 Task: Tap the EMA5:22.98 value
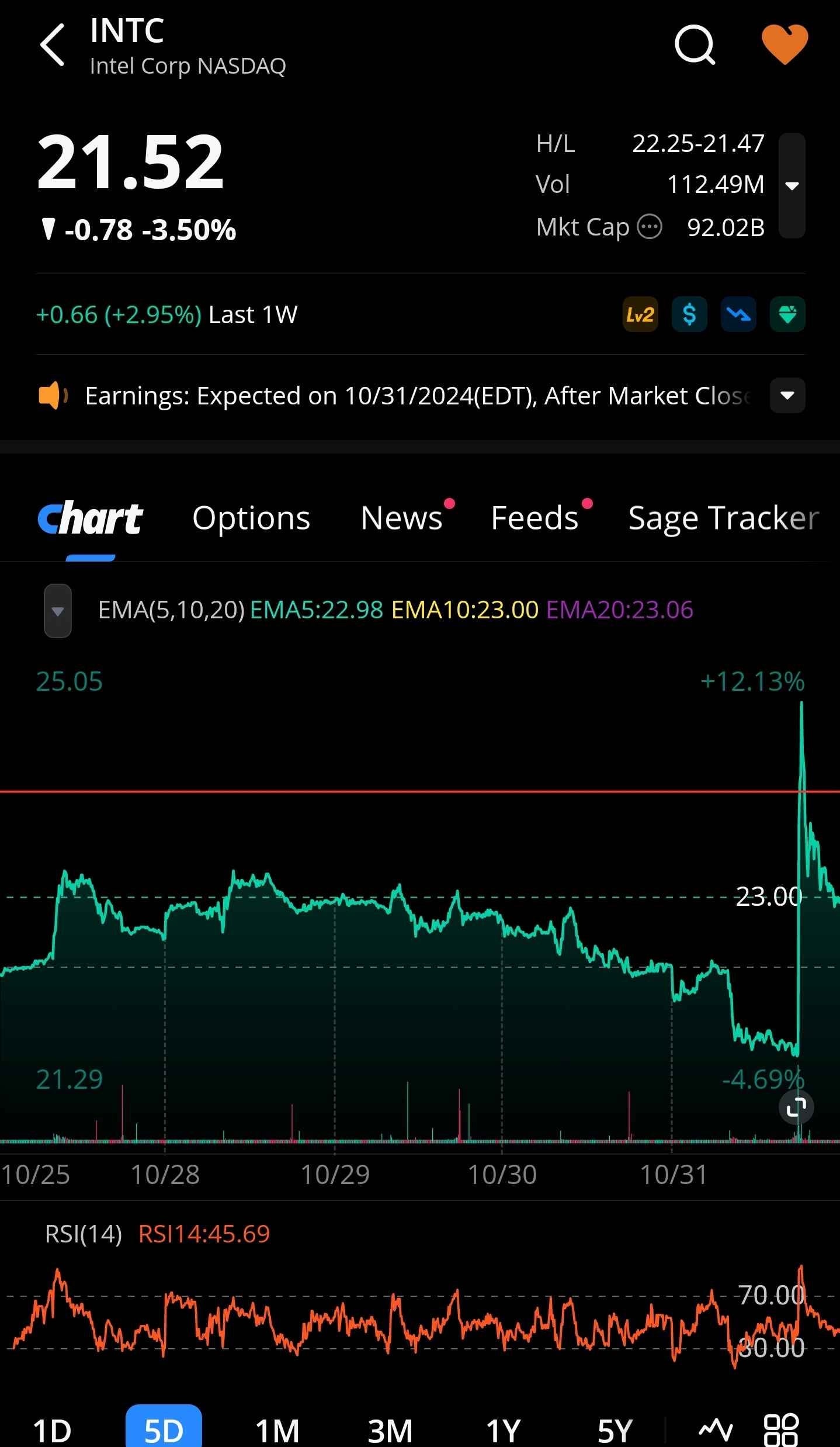(x=317, y=610)
